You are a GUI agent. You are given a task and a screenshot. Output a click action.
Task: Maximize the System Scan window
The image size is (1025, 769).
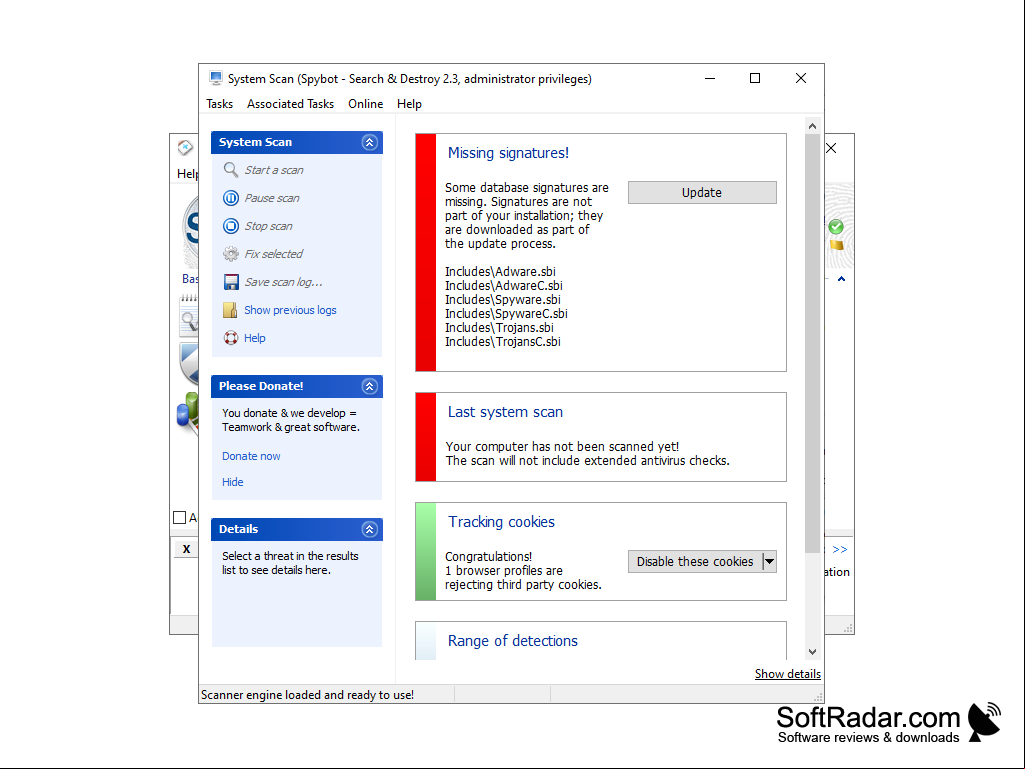tap(755, 78)
